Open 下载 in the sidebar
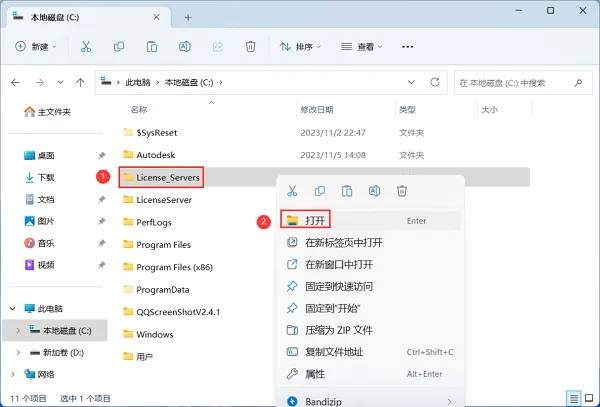The width and height of the screenshot is (600, 407). tap(39, 177)
